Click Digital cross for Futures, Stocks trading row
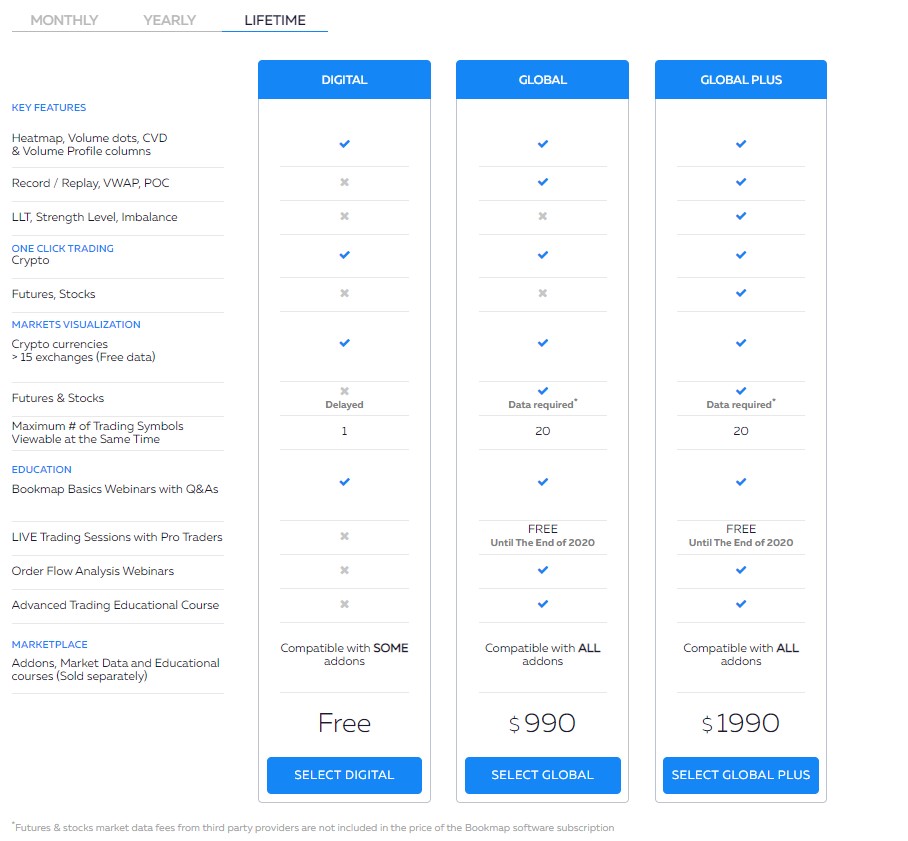 (x=345, y=293)
